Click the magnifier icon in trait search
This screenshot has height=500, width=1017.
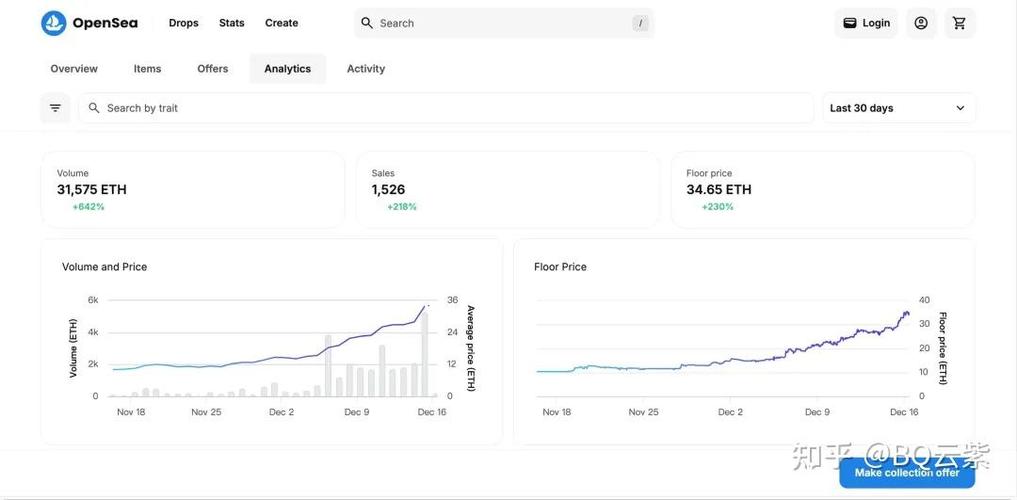coord(94,108)
